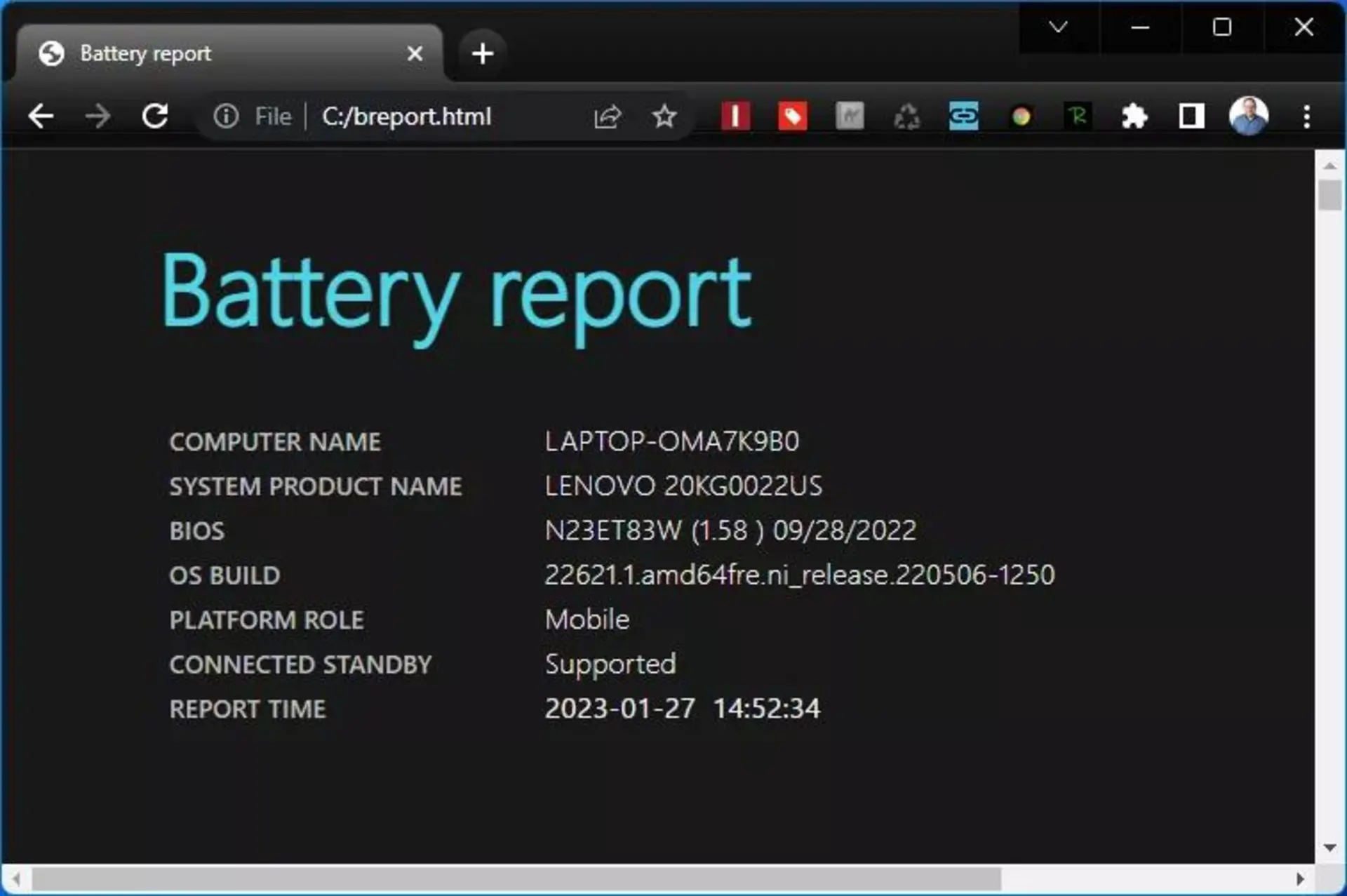Viewport: 1347px width, 896px height.
Task: Open the Extensions puzzle piece menu
Action: 1134,116
